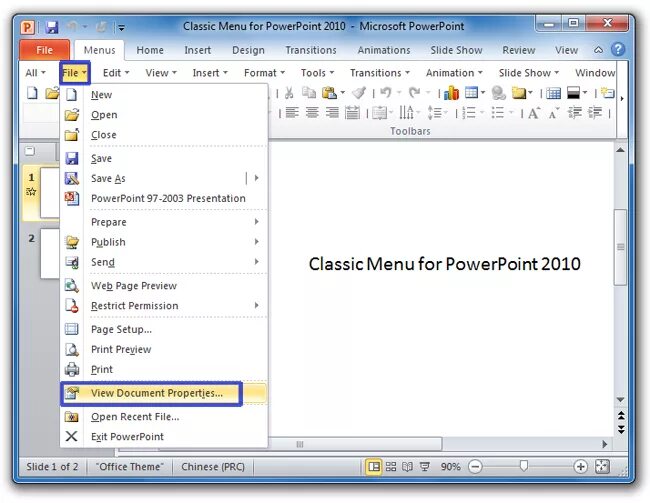Click the Chinese (PRC) language indicator
The width and height of the screenshot is (650, 503).
(213, 467)
